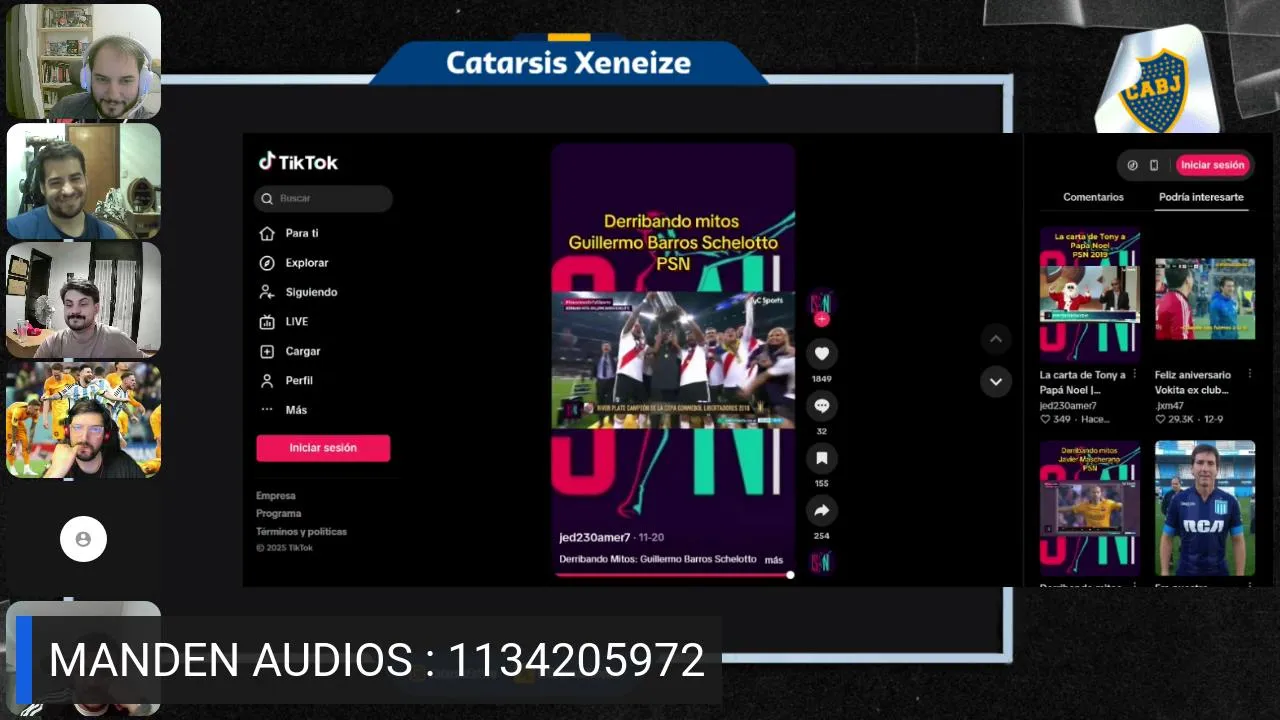Go to next video with down chevron
Image resolution: width=1280 pixels, height=720 pixels.
(x=996, y=382)
